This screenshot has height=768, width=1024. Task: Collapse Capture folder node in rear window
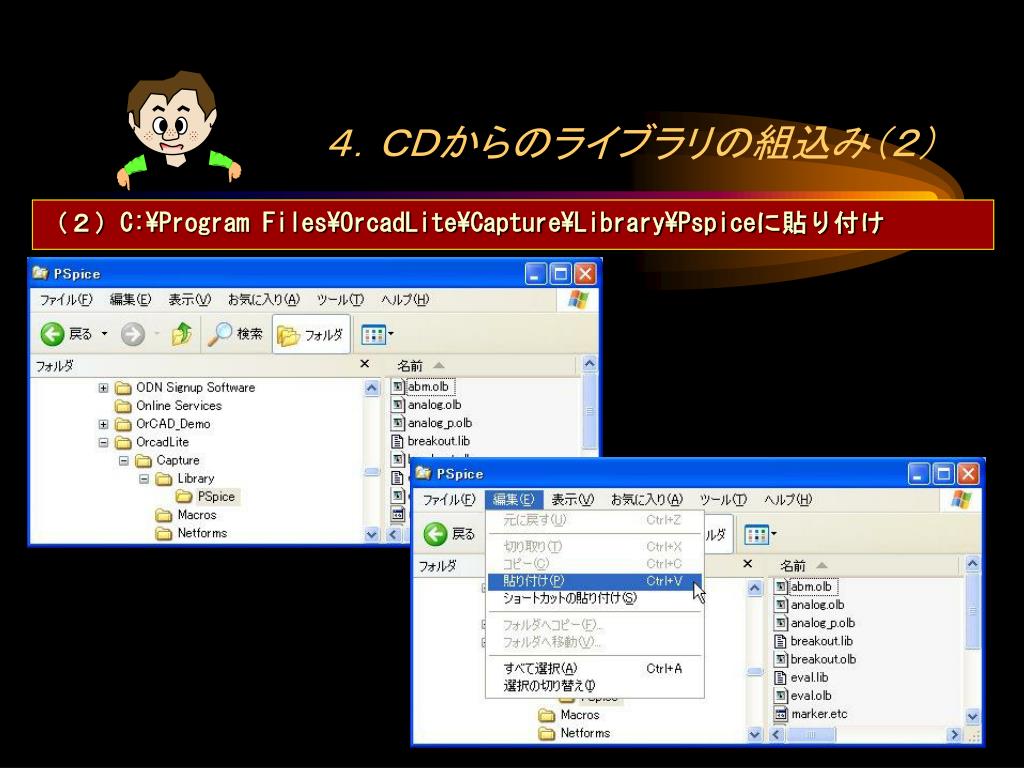123,460
